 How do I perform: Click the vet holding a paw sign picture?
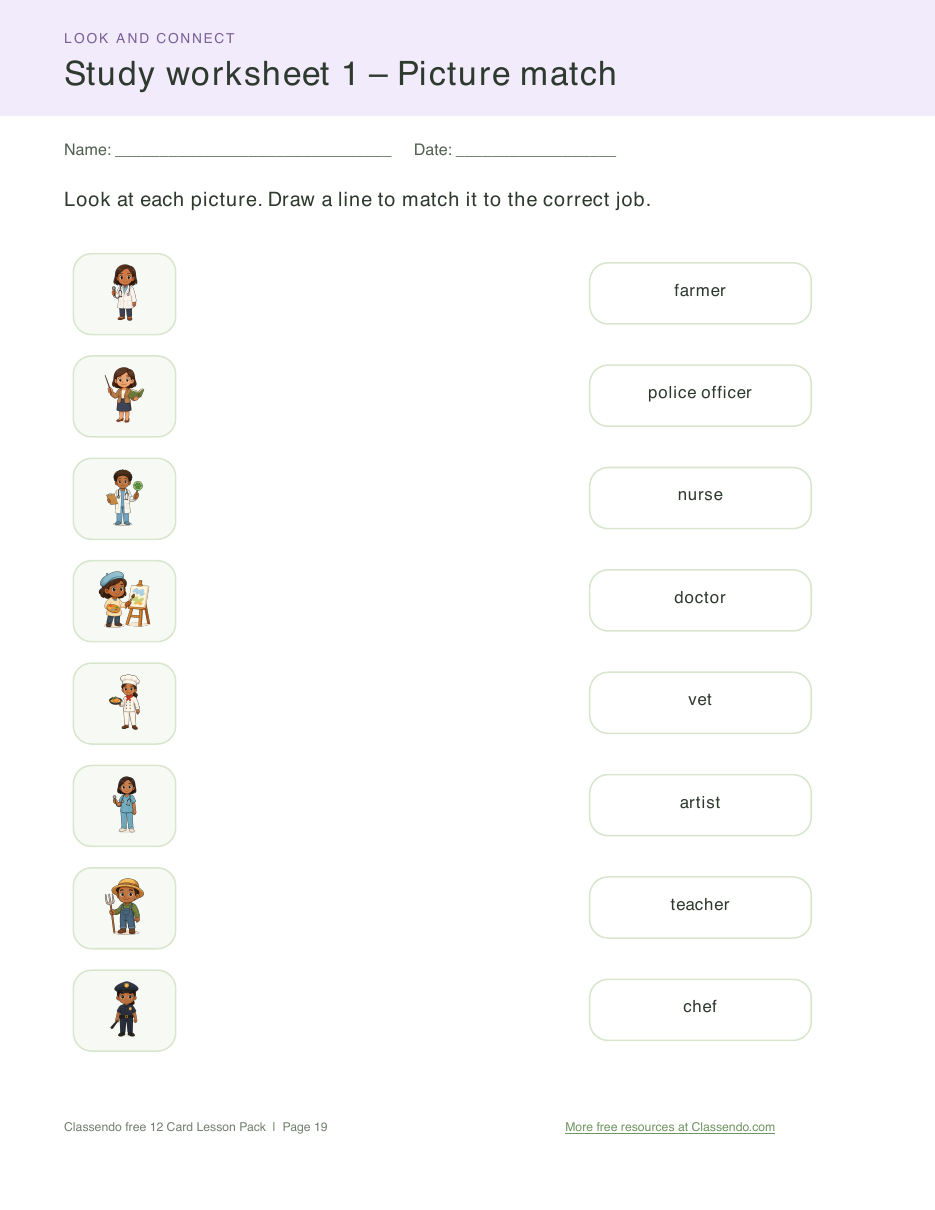coord(124,499)
